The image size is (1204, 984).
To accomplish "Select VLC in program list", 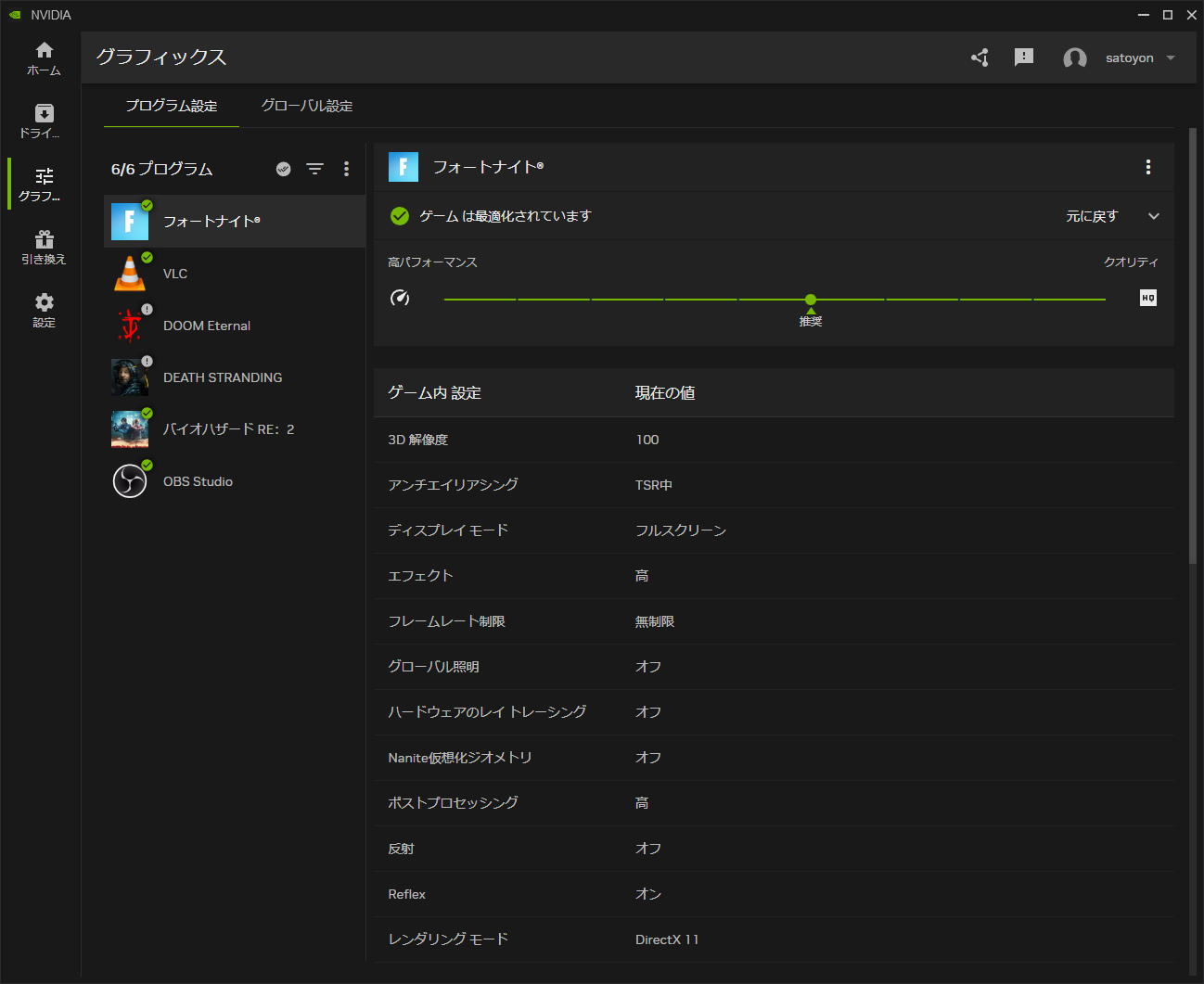I will point(235,274).
